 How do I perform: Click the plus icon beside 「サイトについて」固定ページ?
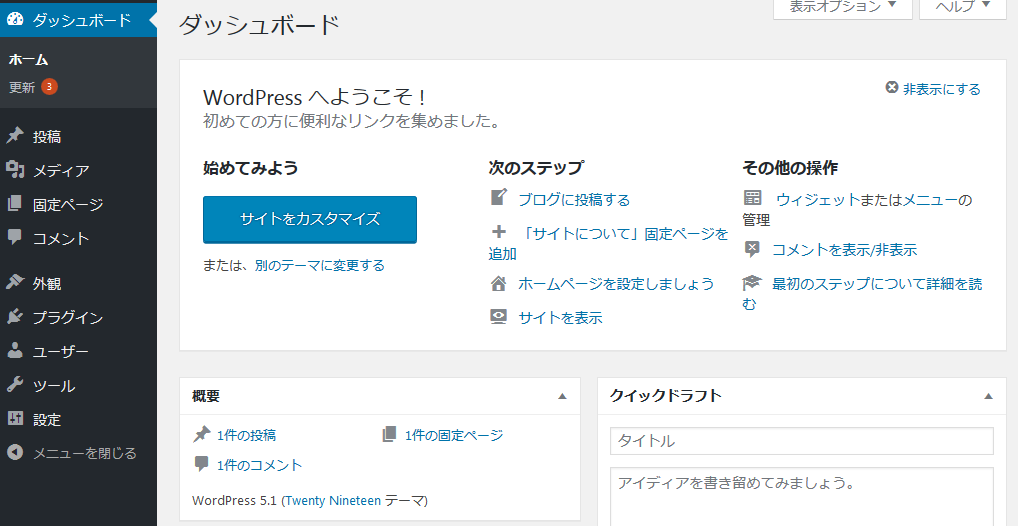pyautogui.click(x=499, y=232)
